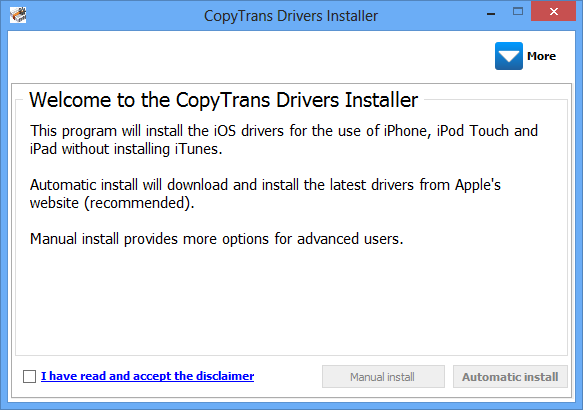Close the CopyTrans Drivers Installer window

coord(553,12)
